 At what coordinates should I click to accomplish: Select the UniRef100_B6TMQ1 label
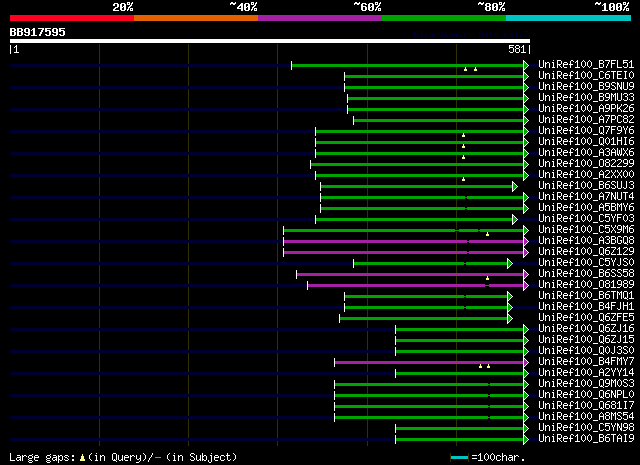[586, 295]
